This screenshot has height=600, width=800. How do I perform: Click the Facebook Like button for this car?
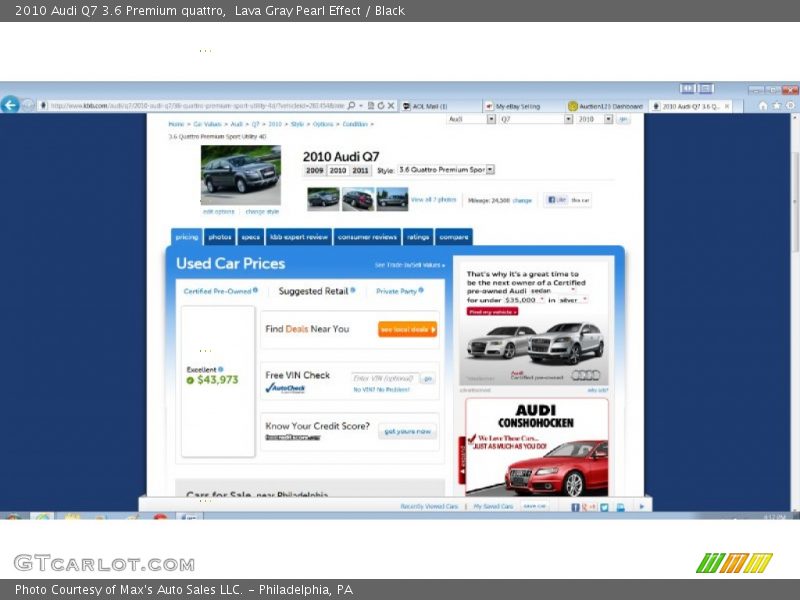(x=557, y=200)
